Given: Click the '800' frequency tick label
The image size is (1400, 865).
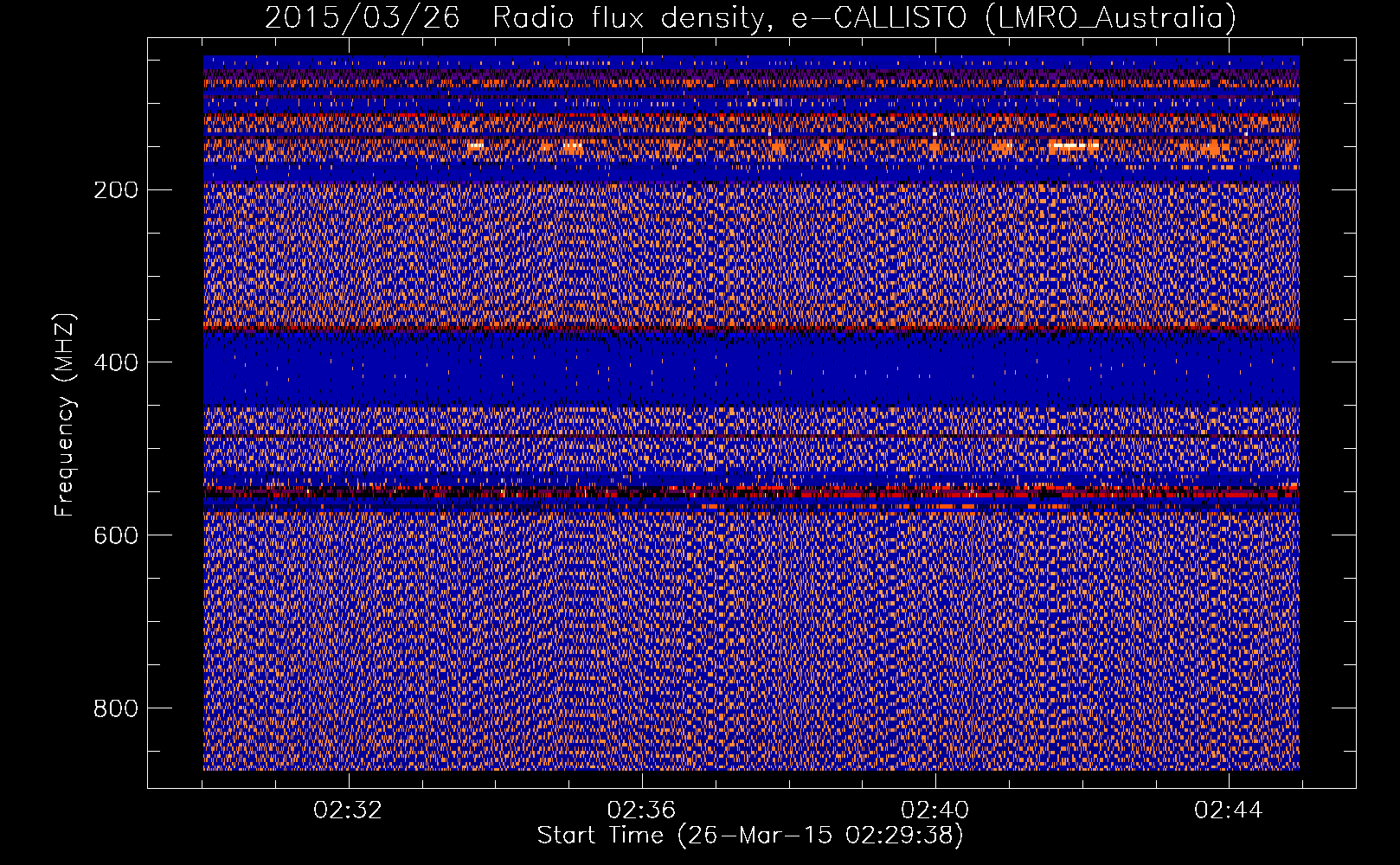Looking at the screenshot, I should [x=115, y=708].
